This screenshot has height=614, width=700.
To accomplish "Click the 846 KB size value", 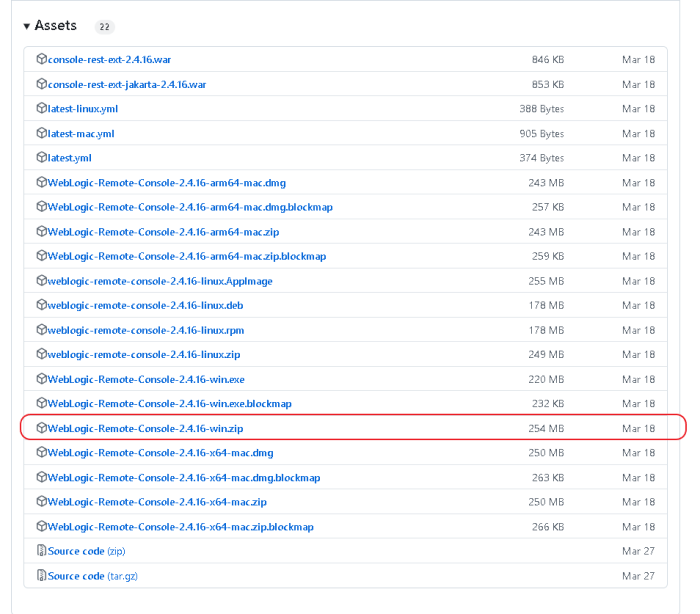I will tap(548, 60).
